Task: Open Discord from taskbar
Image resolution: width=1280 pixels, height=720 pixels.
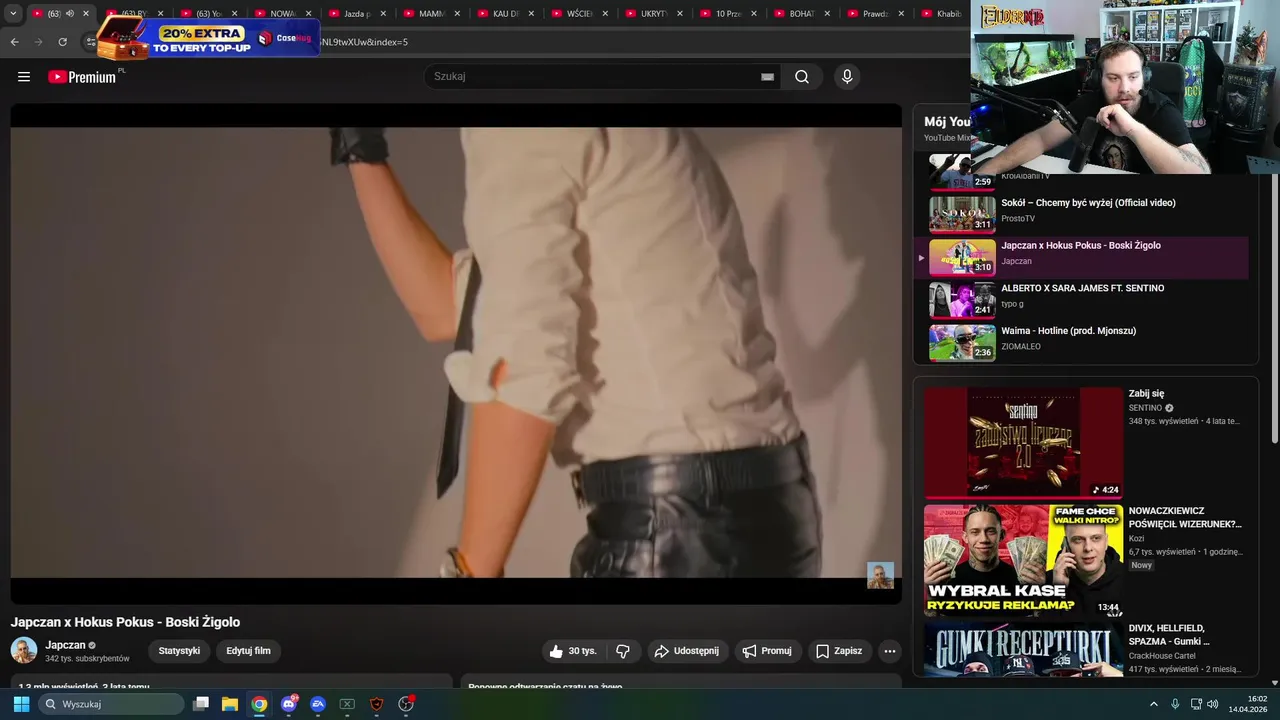Action: point(289,704)
